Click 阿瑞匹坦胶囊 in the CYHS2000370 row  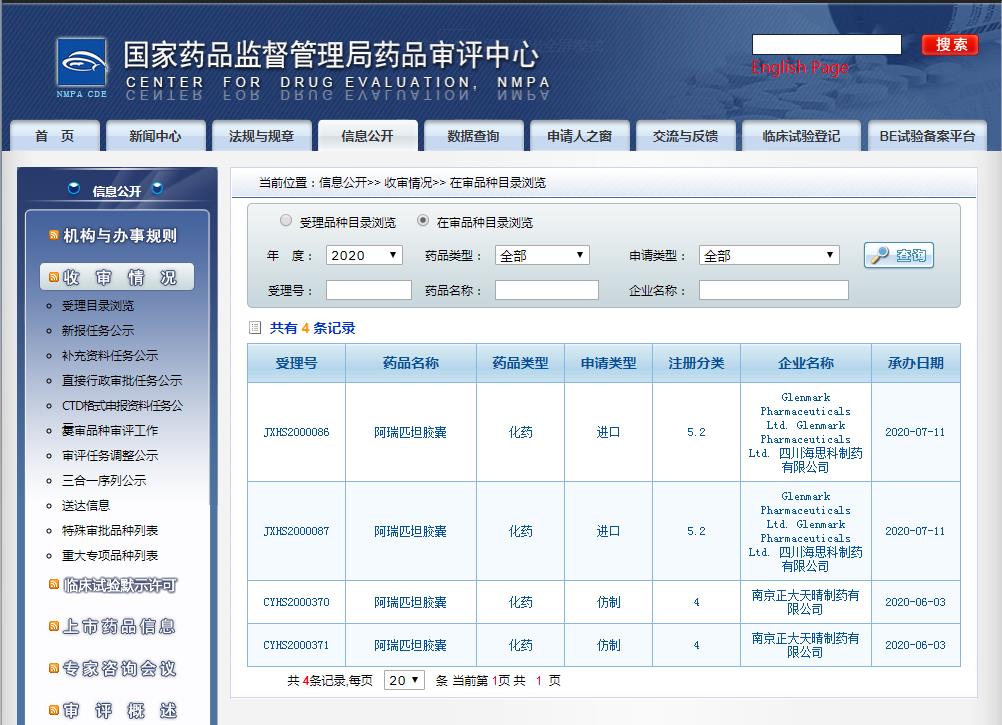[410, 602]
